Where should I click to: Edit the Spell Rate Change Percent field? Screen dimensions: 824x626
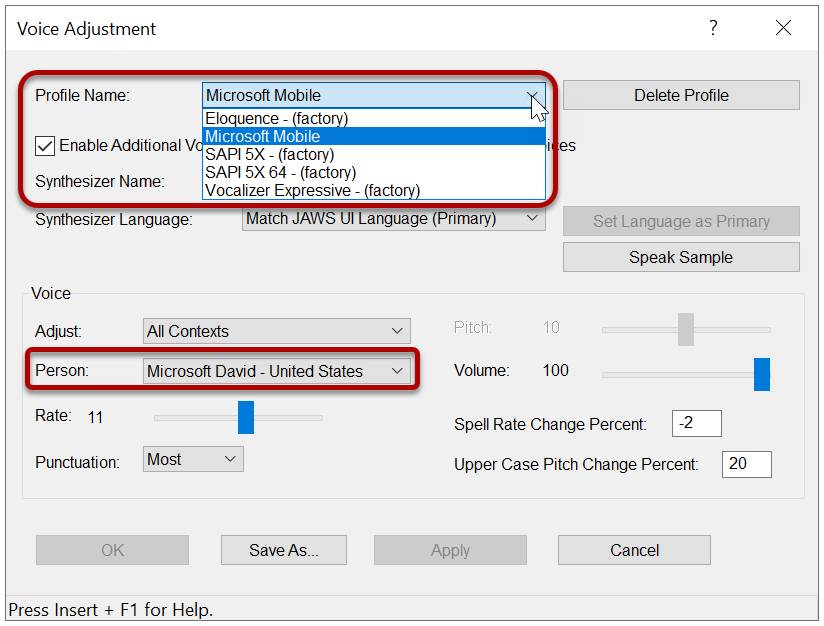pyautogui.click(x=696, y=422)
